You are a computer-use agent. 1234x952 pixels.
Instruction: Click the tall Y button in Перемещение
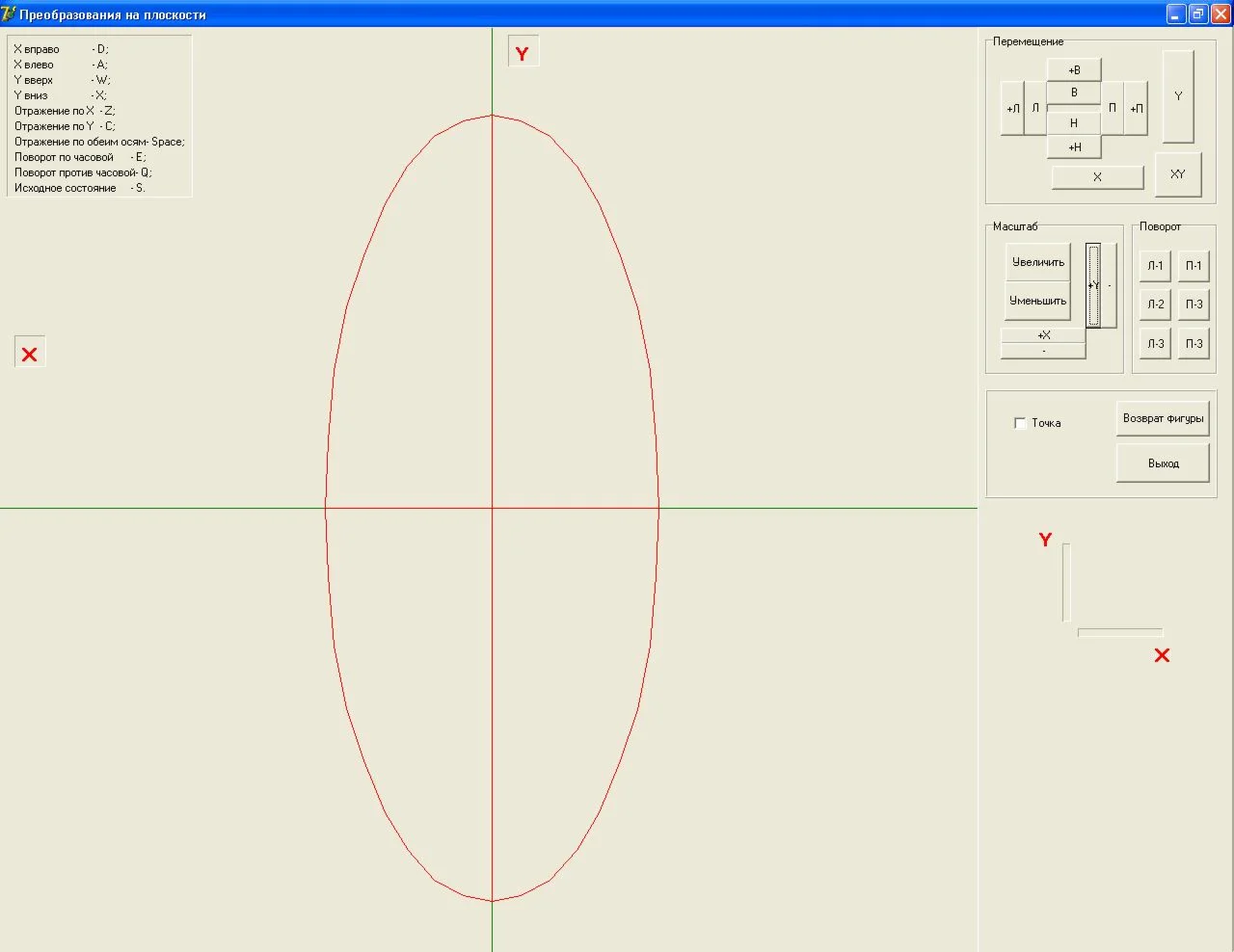(1177, 96)
